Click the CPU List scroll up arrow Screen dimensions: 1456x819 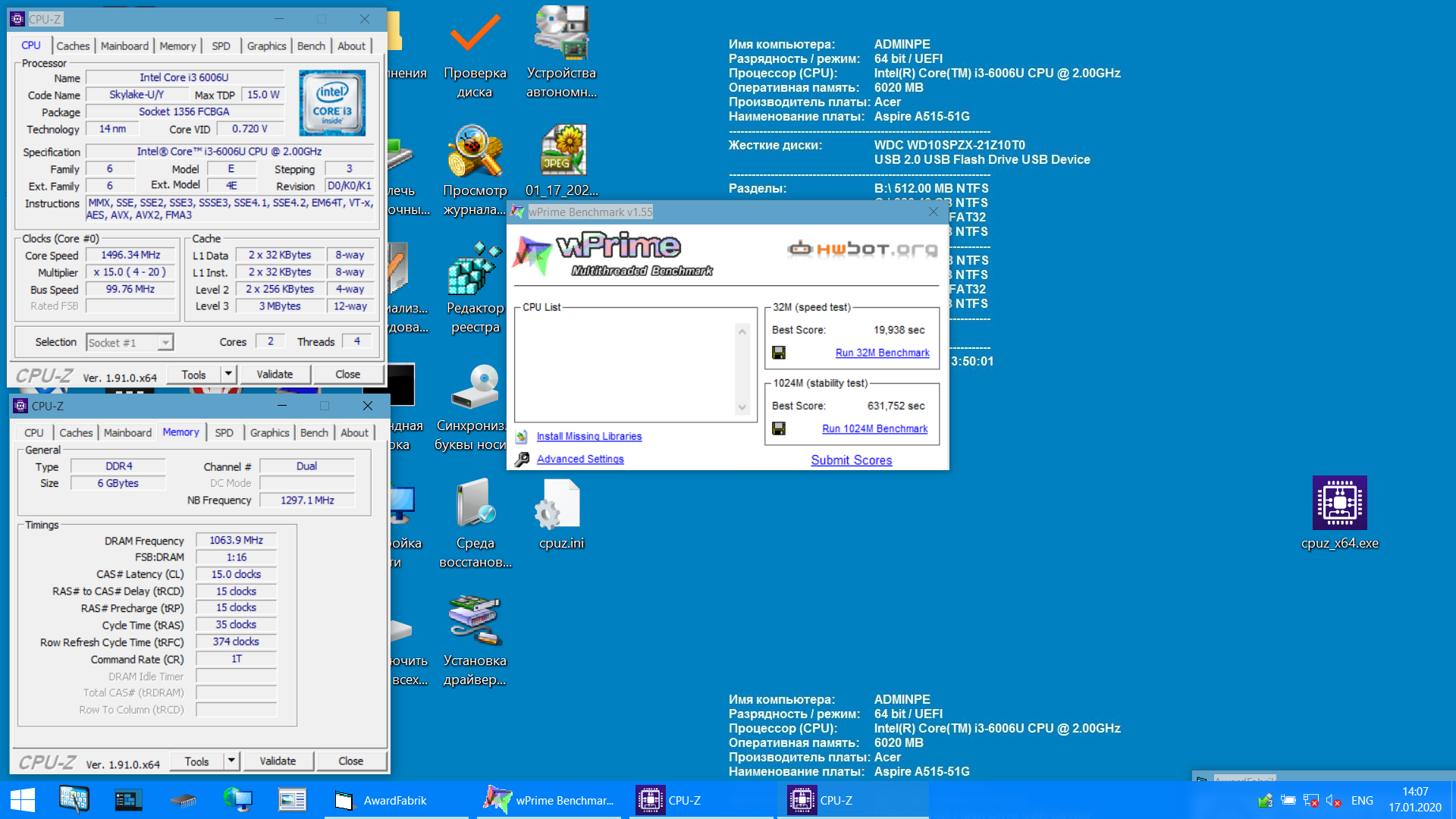click(742, 331)
